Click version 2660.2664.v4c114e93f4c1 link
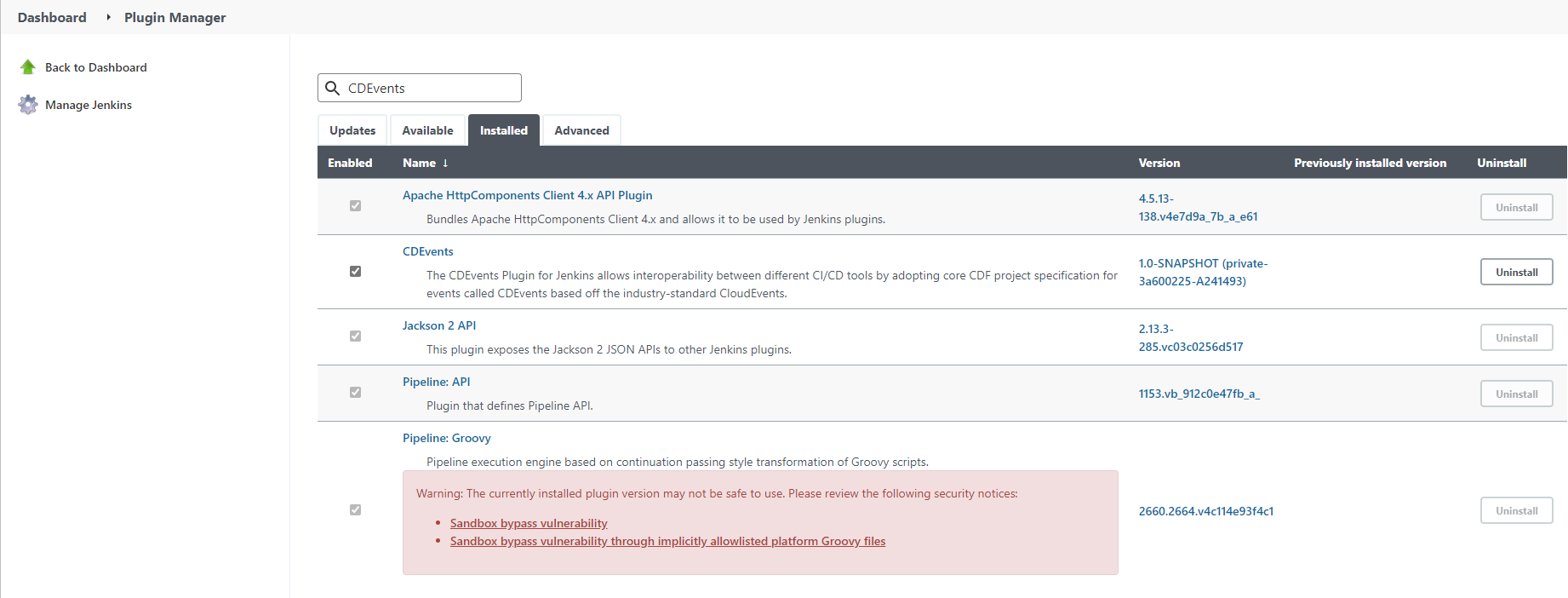Viewport: 1568px width, 598px height. coord(1206,511)
